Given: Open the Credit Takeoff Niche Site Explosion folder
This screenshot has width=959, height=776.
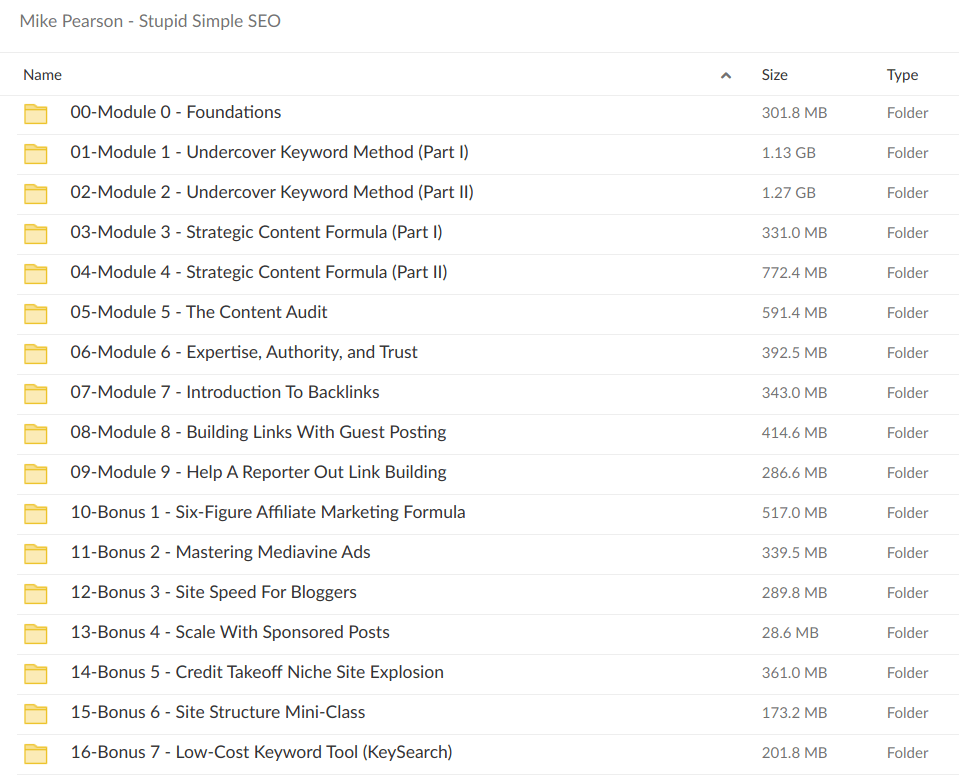Looking at the screenshot, I should 256,672.
